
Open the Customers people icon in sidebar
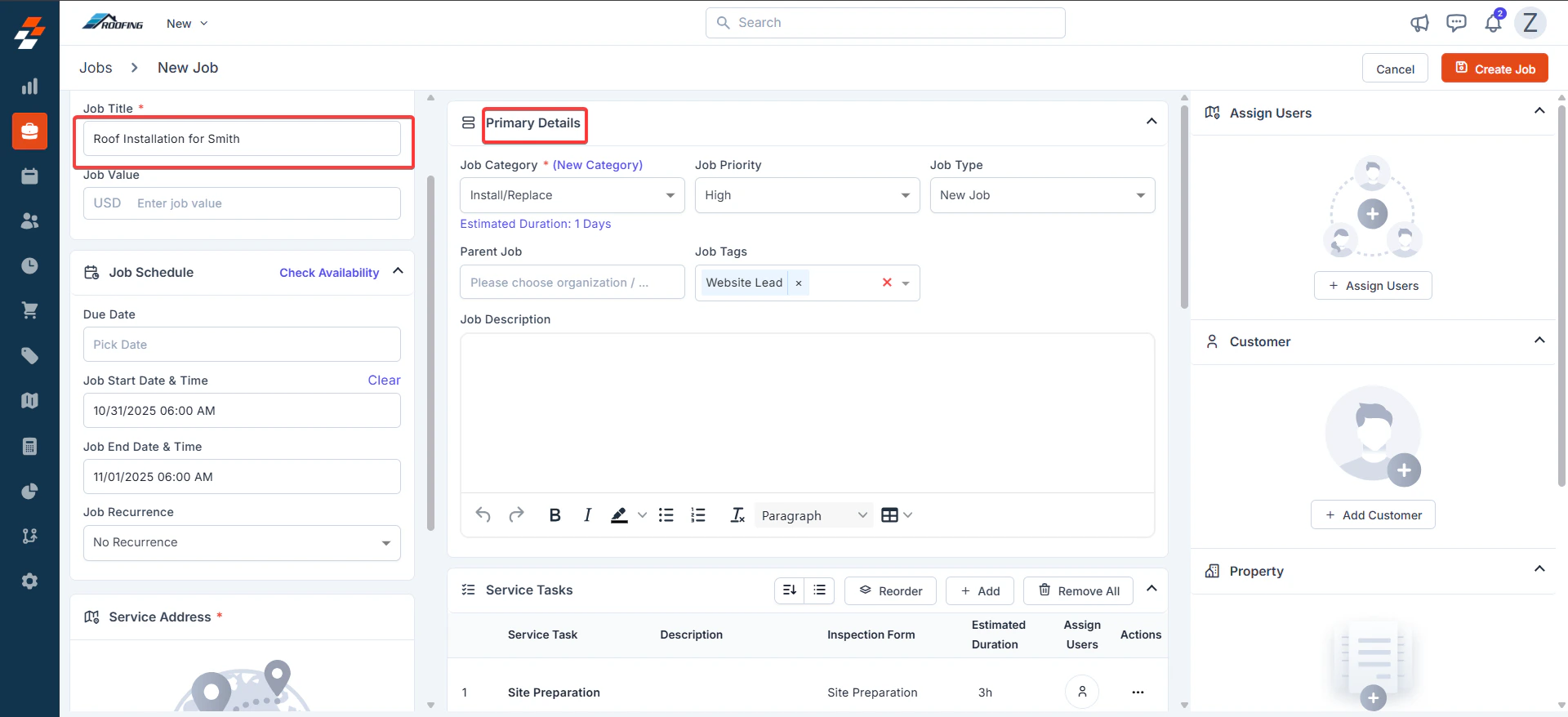coord(29,220)
